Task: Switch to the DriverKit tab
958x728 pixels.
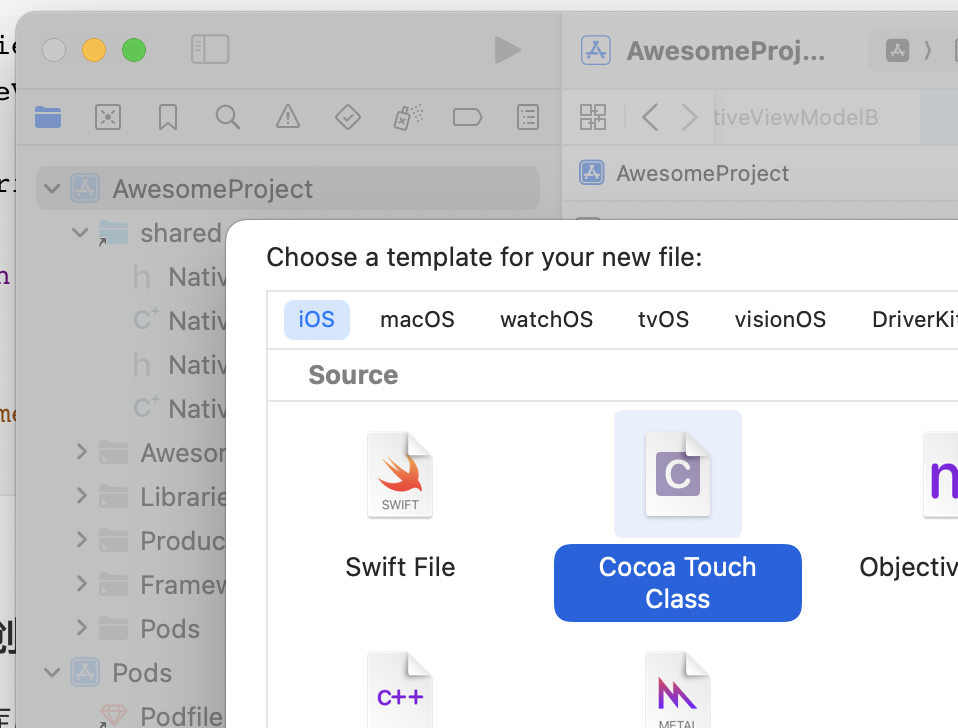Action: (x=915, y=319)
